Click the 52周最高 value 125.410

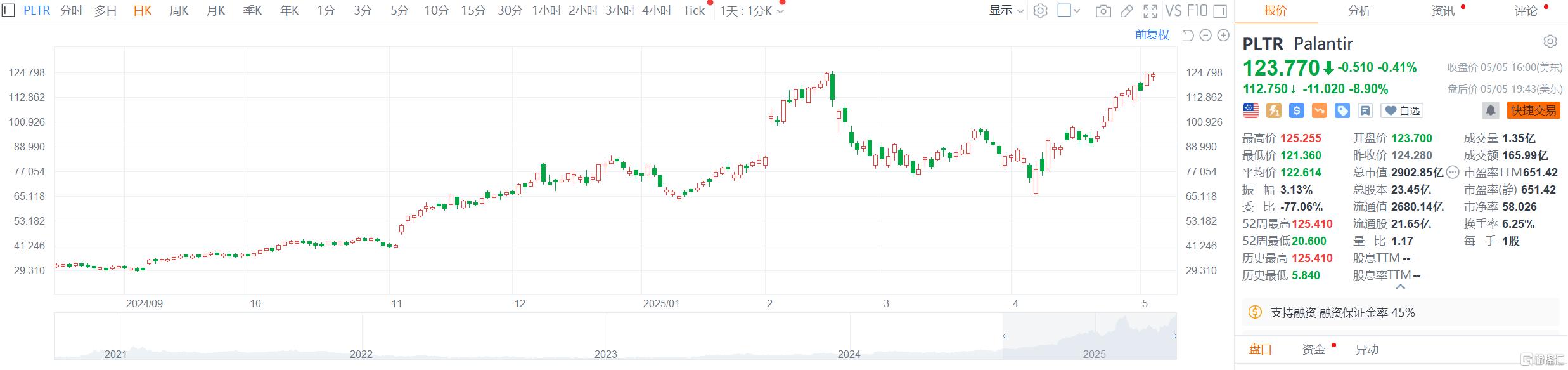click(x=1312, y=224)
